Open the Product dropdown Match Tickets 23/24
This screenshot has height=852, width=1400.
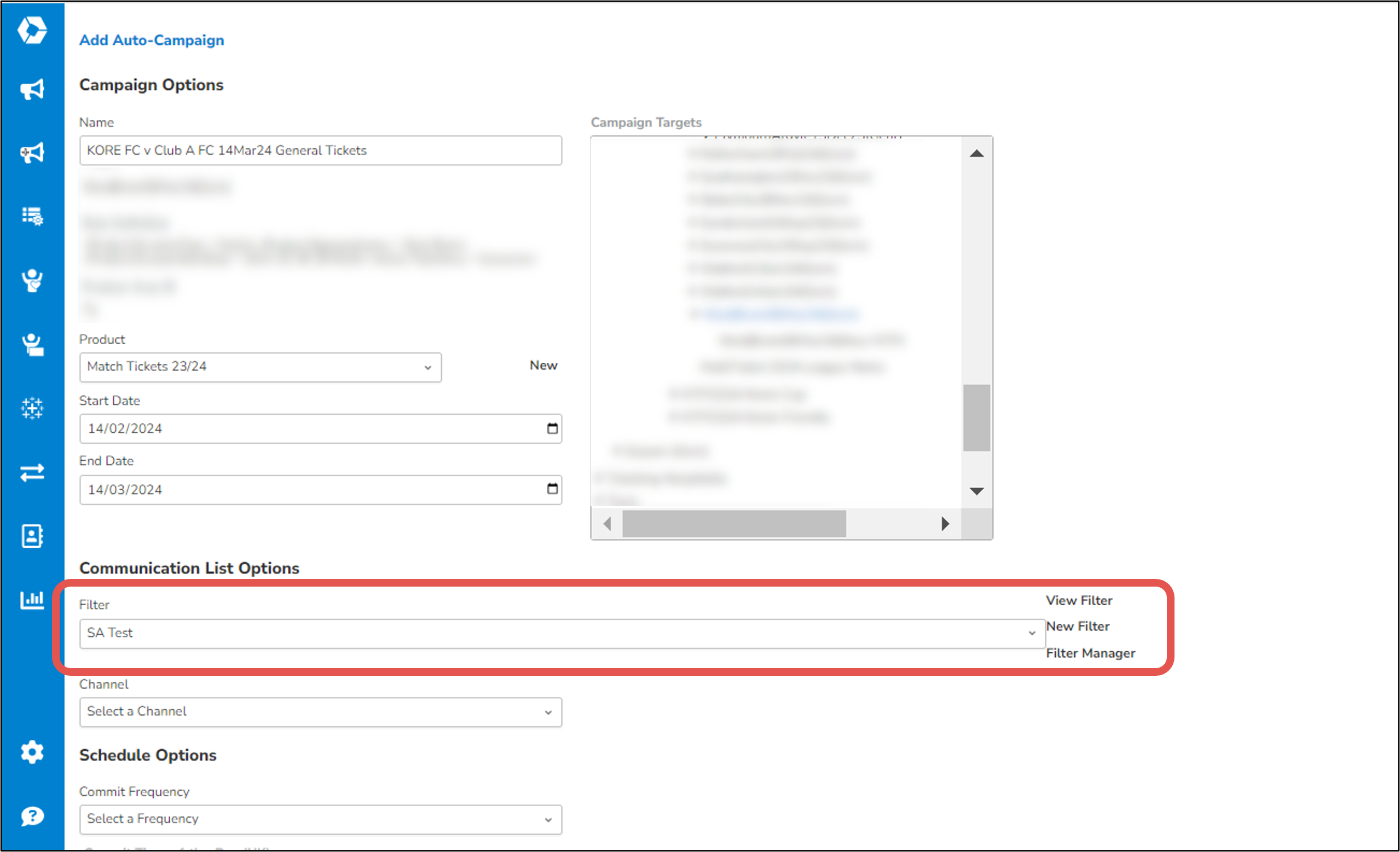[260, 367]
